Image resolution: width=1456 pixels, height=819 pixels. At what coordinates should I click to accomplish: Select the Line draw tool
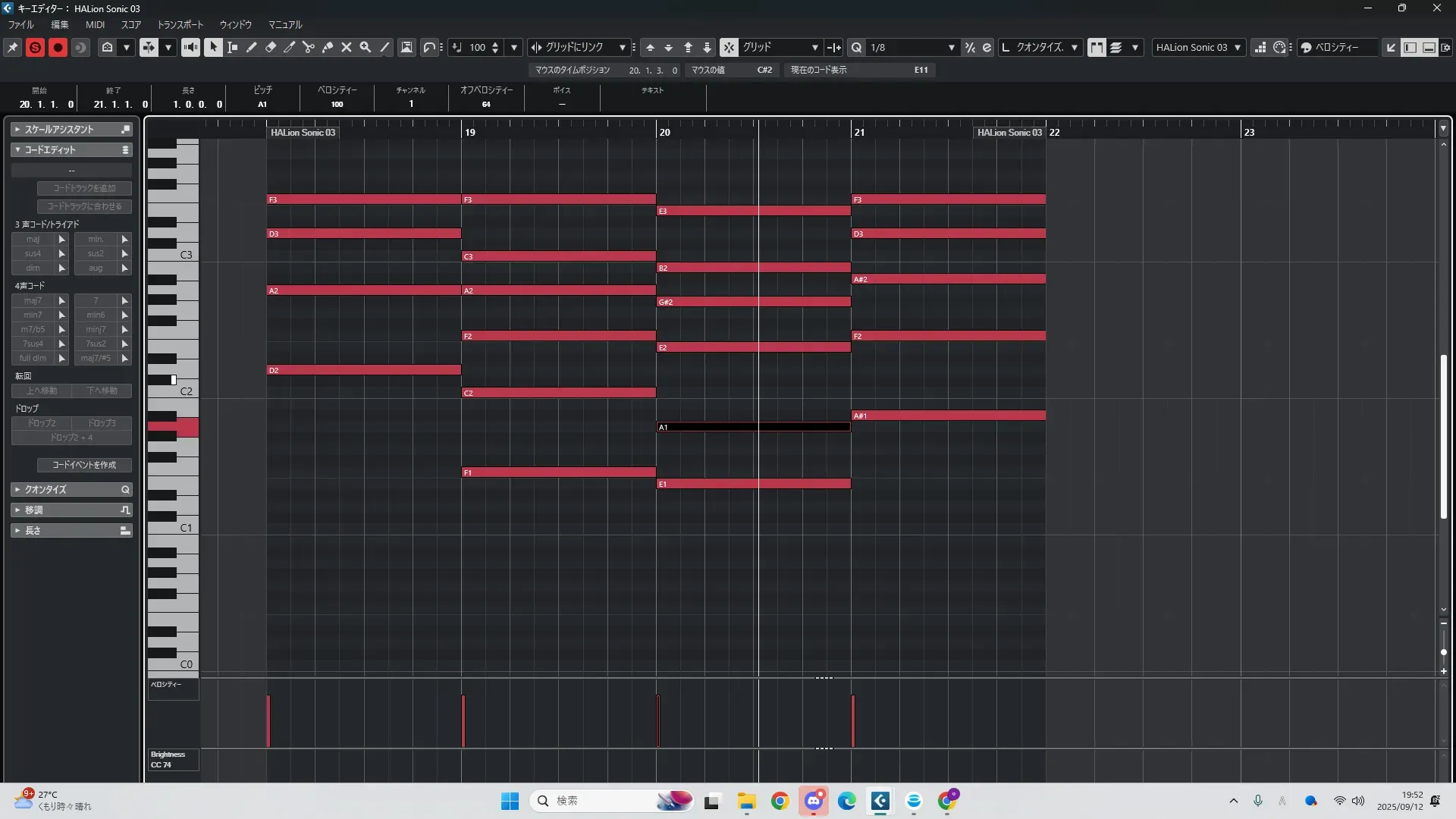click(x=384, y=47)
